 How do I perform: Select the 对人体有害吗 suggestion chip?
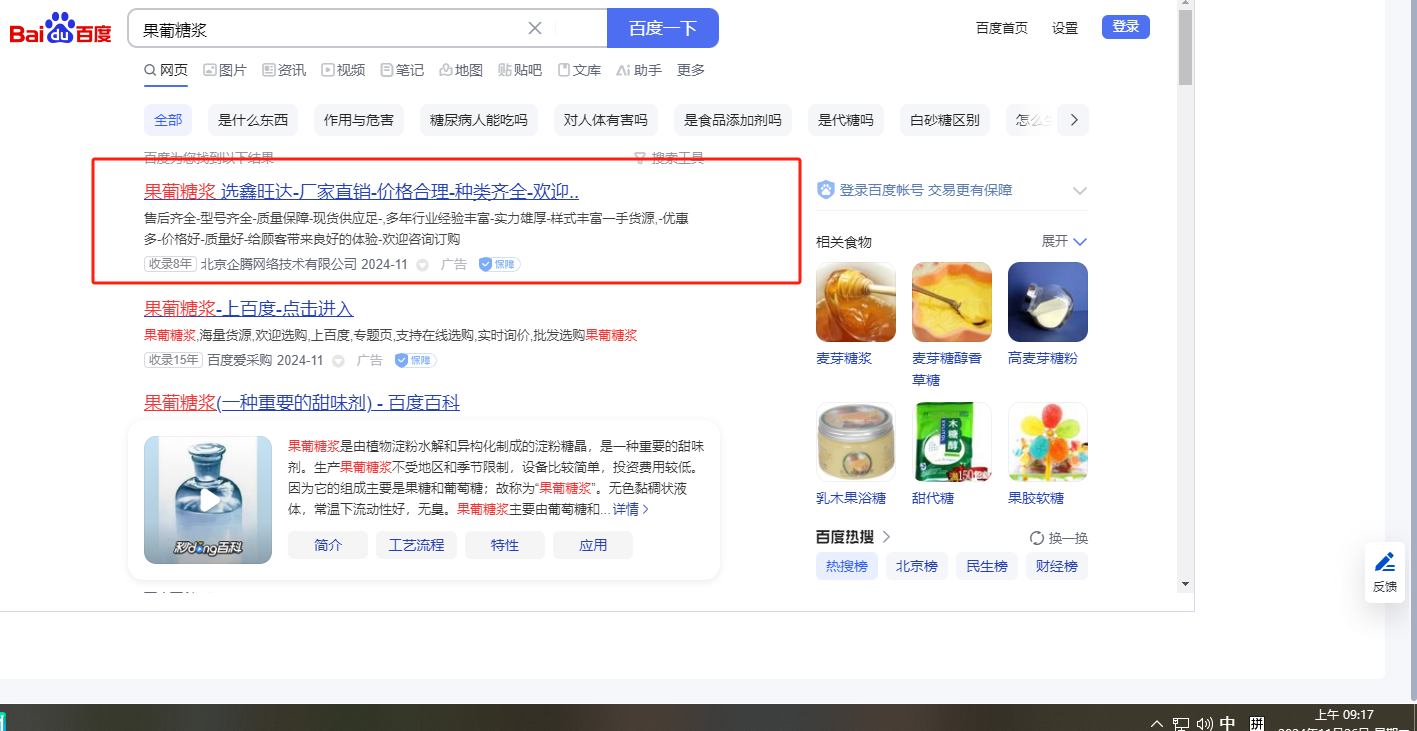pos(606,120)
